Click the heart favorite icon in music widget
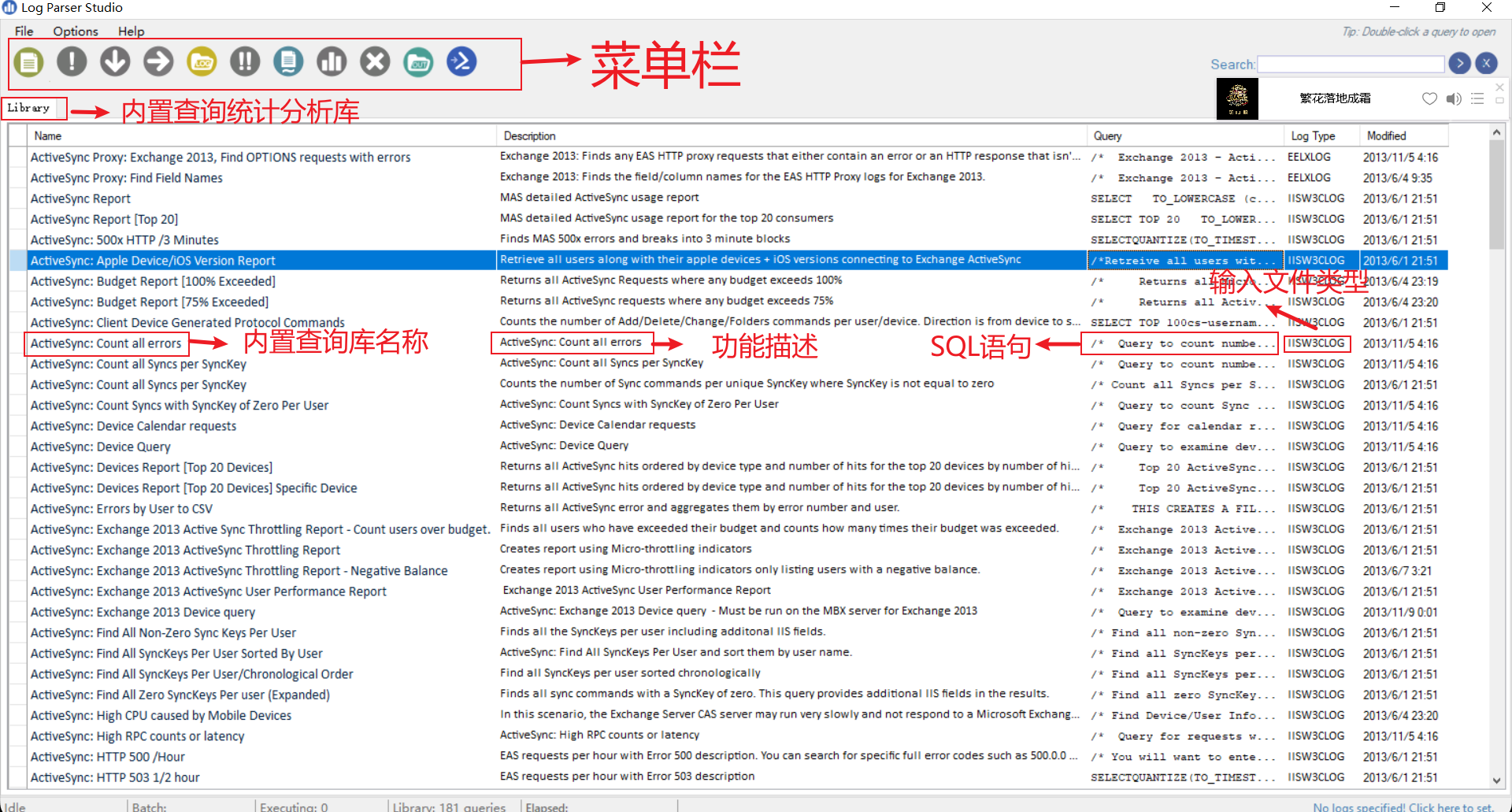This screenshot has width=1512, height=812. pos(1429,98)
